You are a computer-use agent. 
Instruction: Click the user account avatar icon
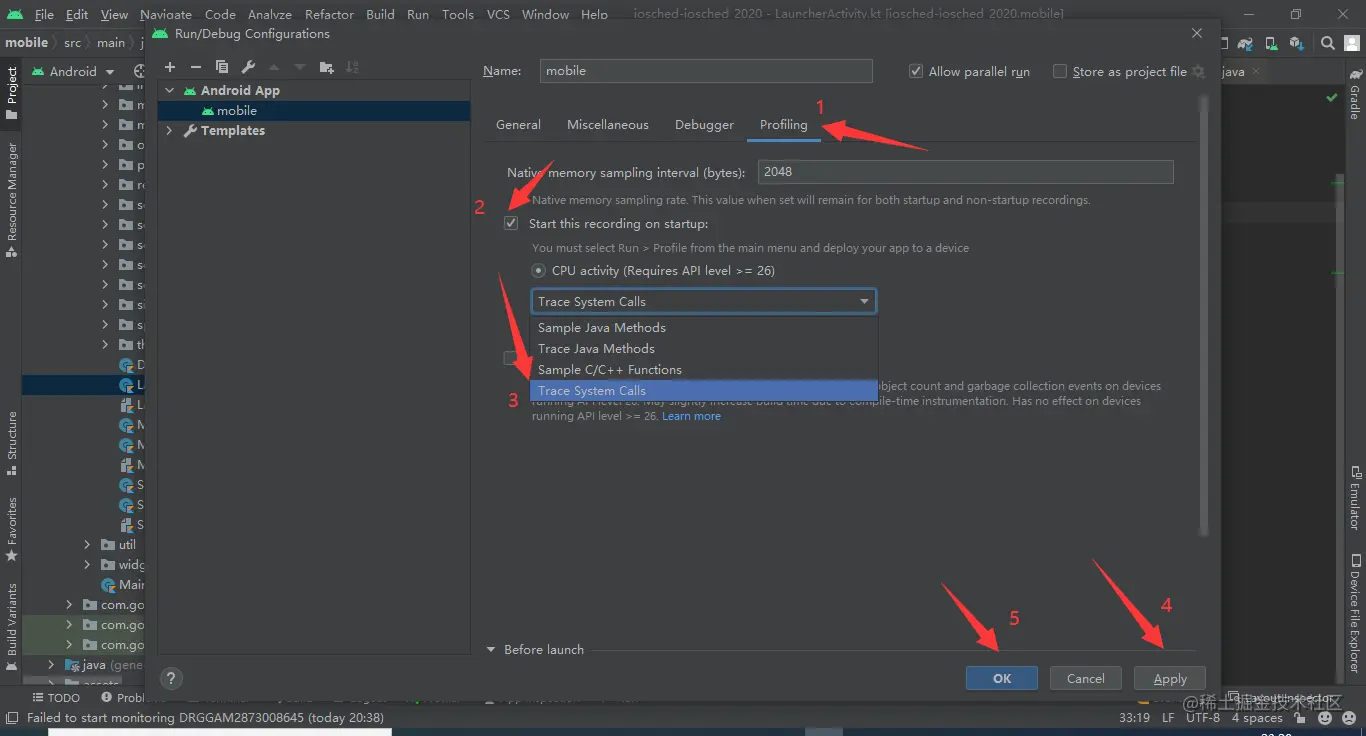tap(1352, 43)
